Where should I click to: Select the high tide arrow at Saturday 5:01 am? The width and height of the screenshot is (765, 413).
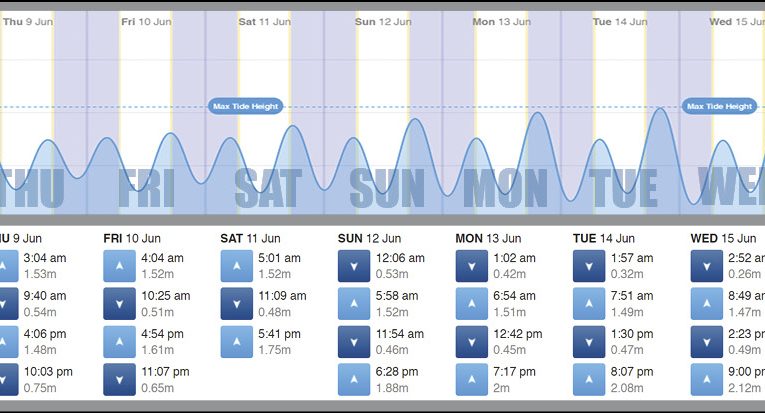(236, 265)
